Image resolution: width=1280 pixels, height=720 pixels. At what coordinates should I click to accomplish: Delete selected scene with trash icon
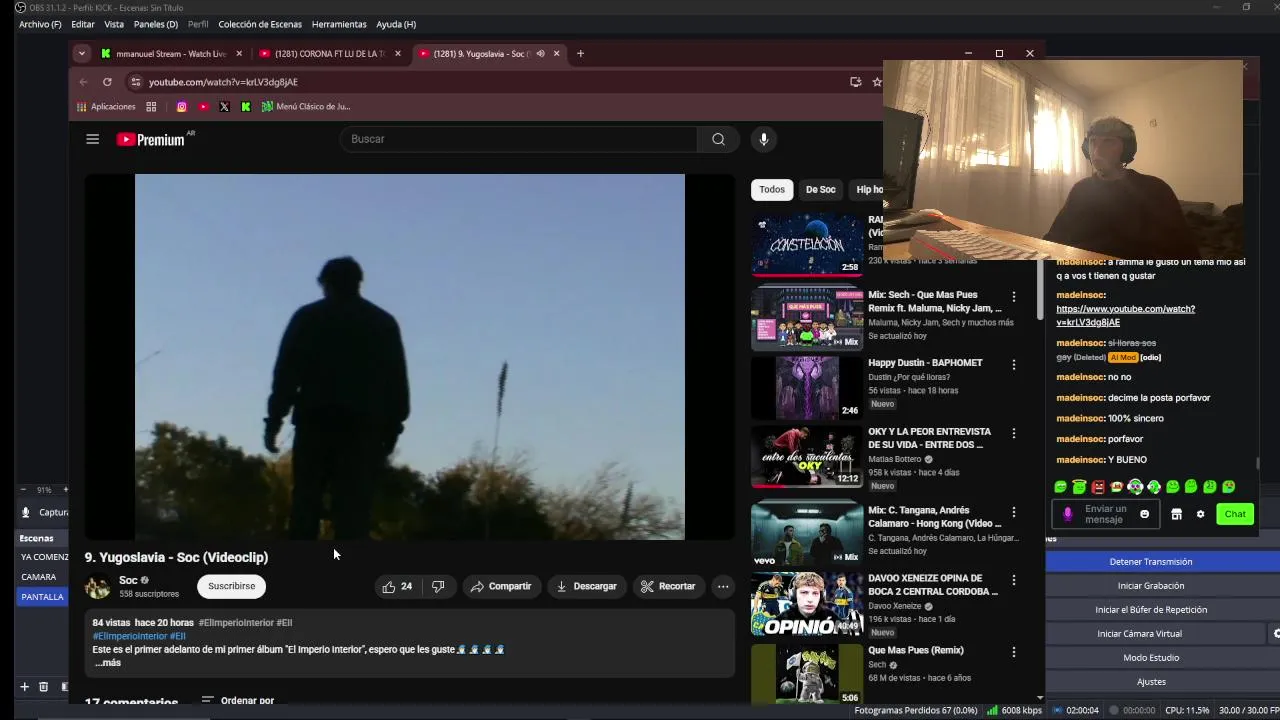(43, 687)
